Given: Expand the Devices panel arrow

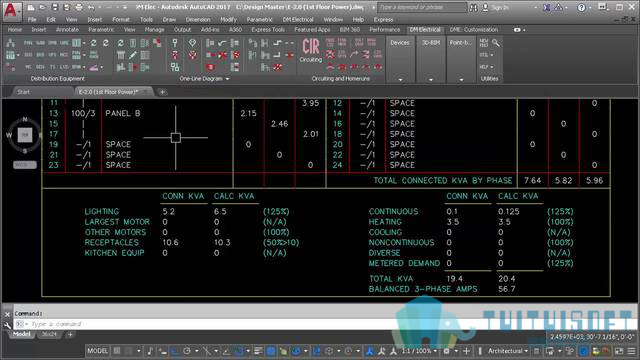Looking at the screenshot, I should coord(400,80).
